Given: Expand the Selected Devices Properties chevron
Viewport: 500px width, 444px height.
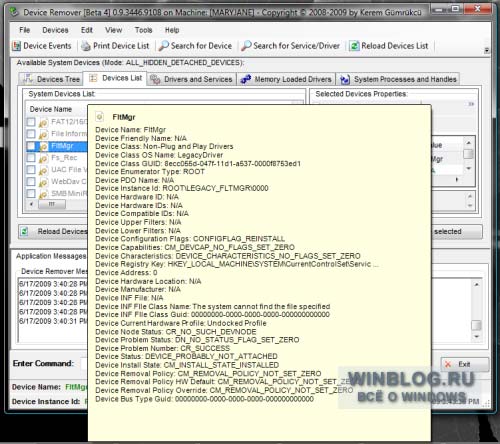Looking at the screenshot, I should point(471,104).
